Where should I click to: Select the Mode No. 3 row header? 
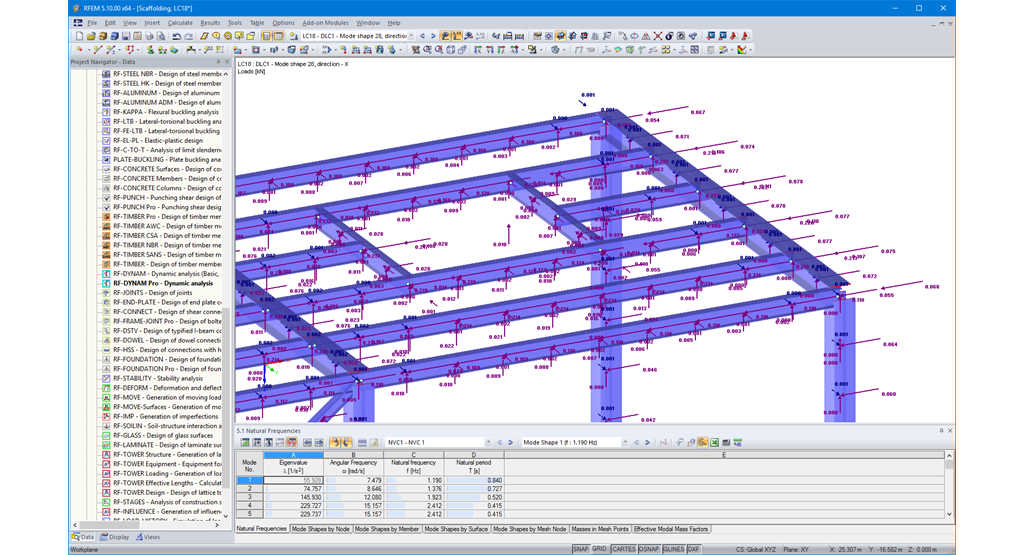(x=249, y=497)
